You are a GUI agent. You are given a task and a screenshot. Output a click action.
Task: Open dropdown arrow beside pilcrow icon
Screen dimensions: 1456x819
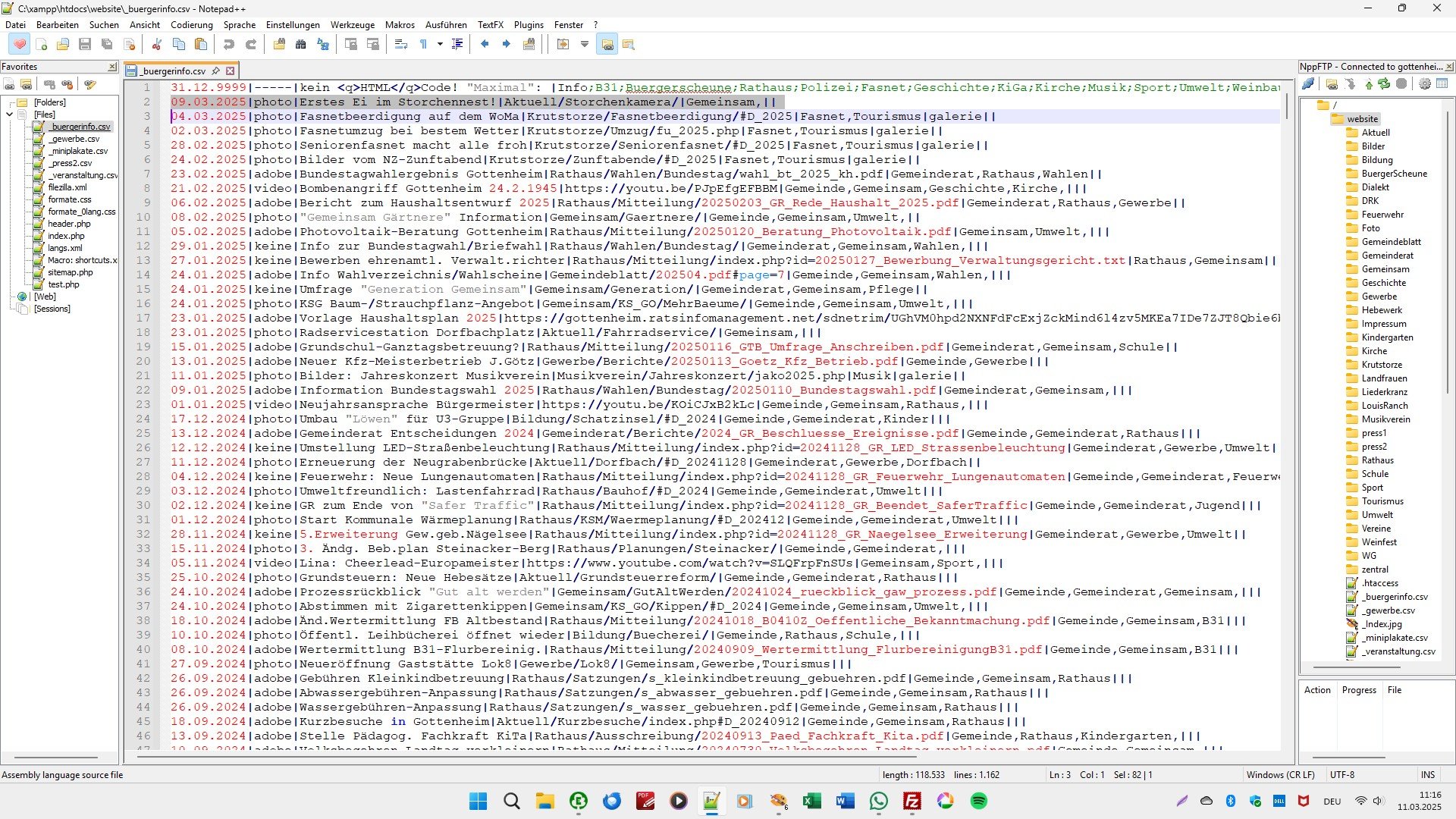pyautogui.click(x=440, y=45)
